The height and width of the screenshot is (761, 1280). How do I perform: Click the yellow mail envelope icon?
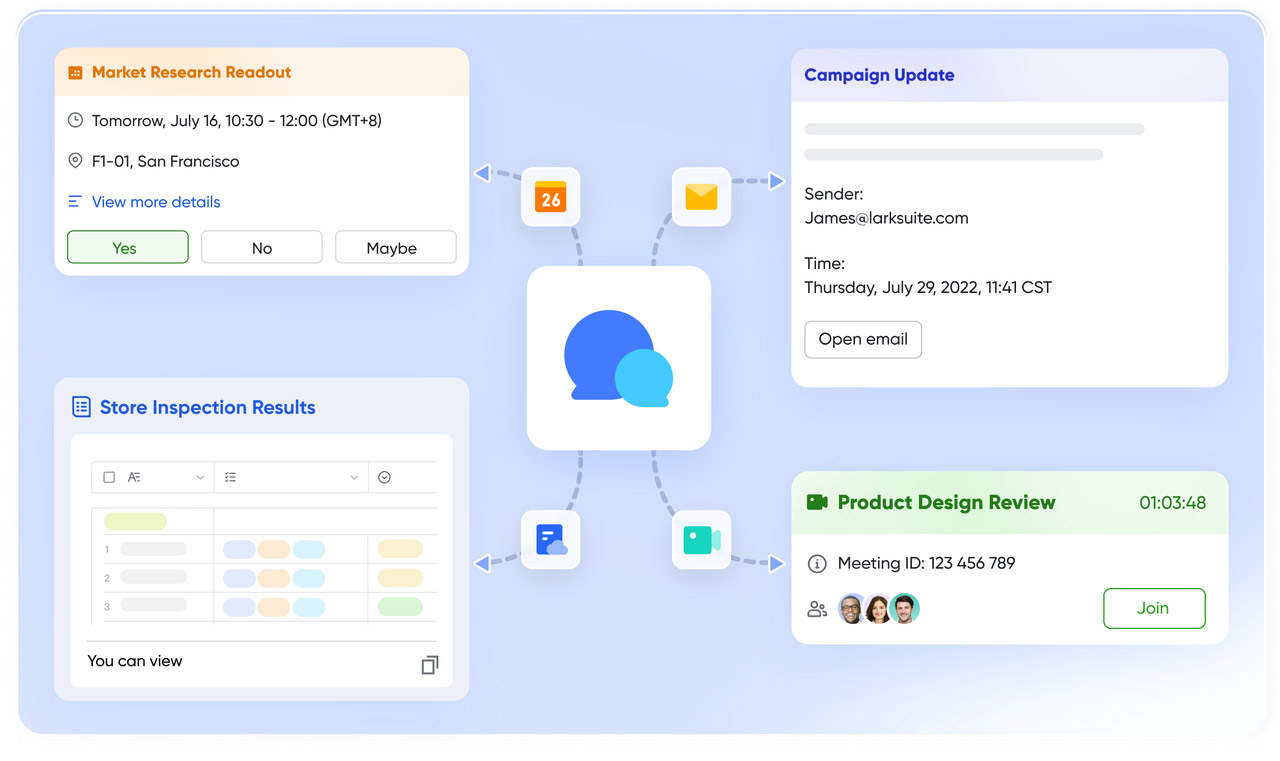pos(701,197)
